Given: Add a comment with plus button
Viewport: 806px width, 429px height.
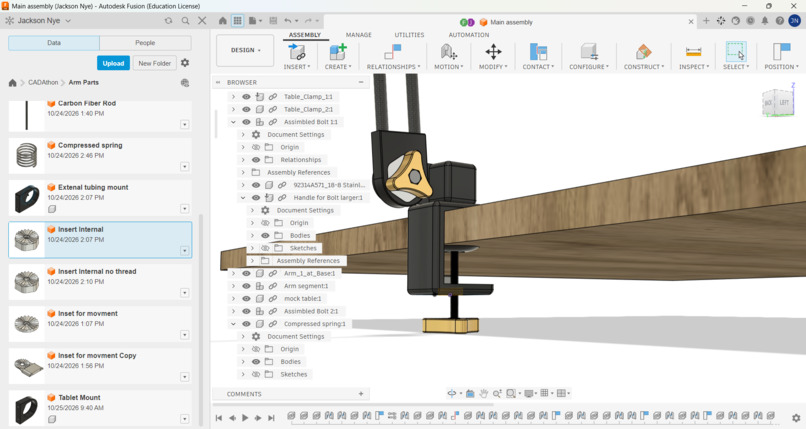Looking at the screenshot, I should (361, 394).
